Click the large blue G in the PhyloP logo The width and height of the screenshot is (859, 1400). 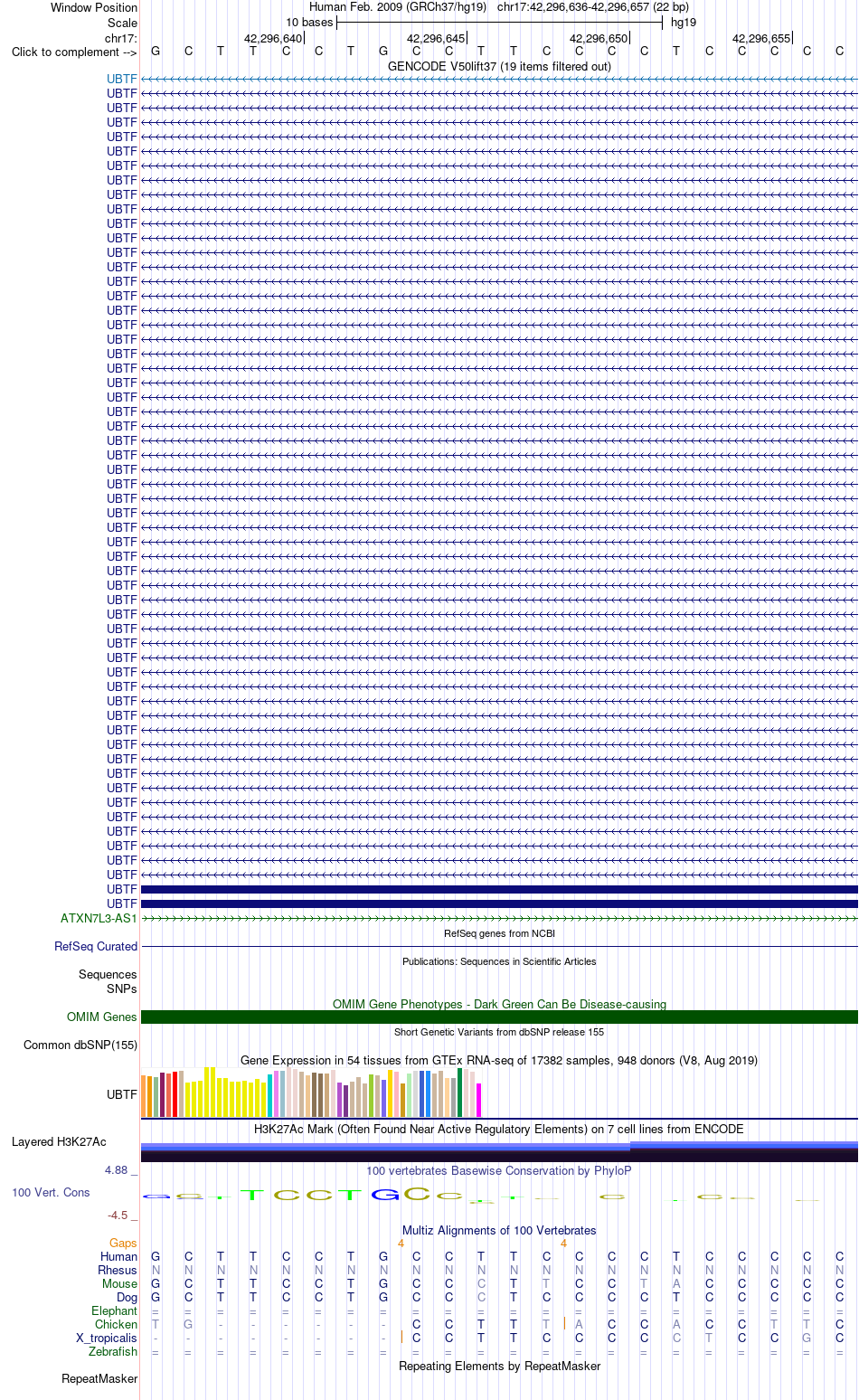[x=384, y=1195]
